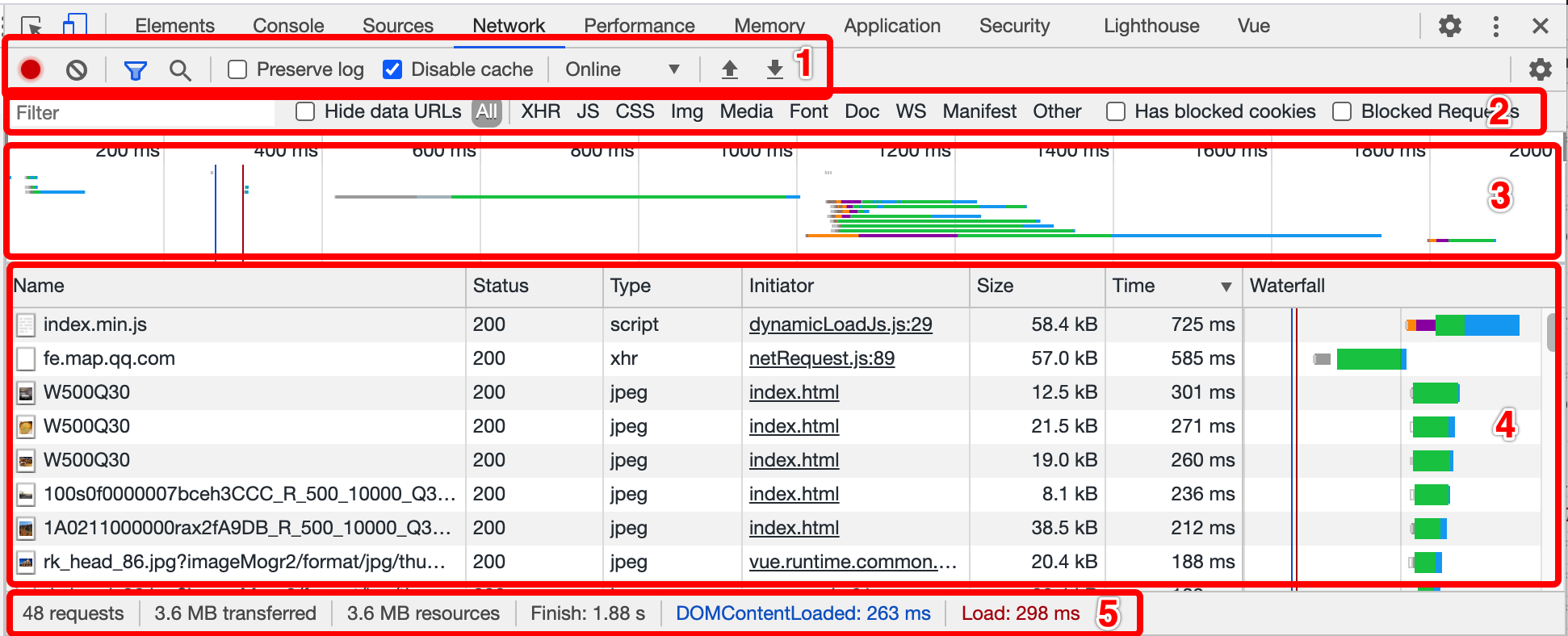
Task: Toggle the filter funnel icon
Action: 135,70
